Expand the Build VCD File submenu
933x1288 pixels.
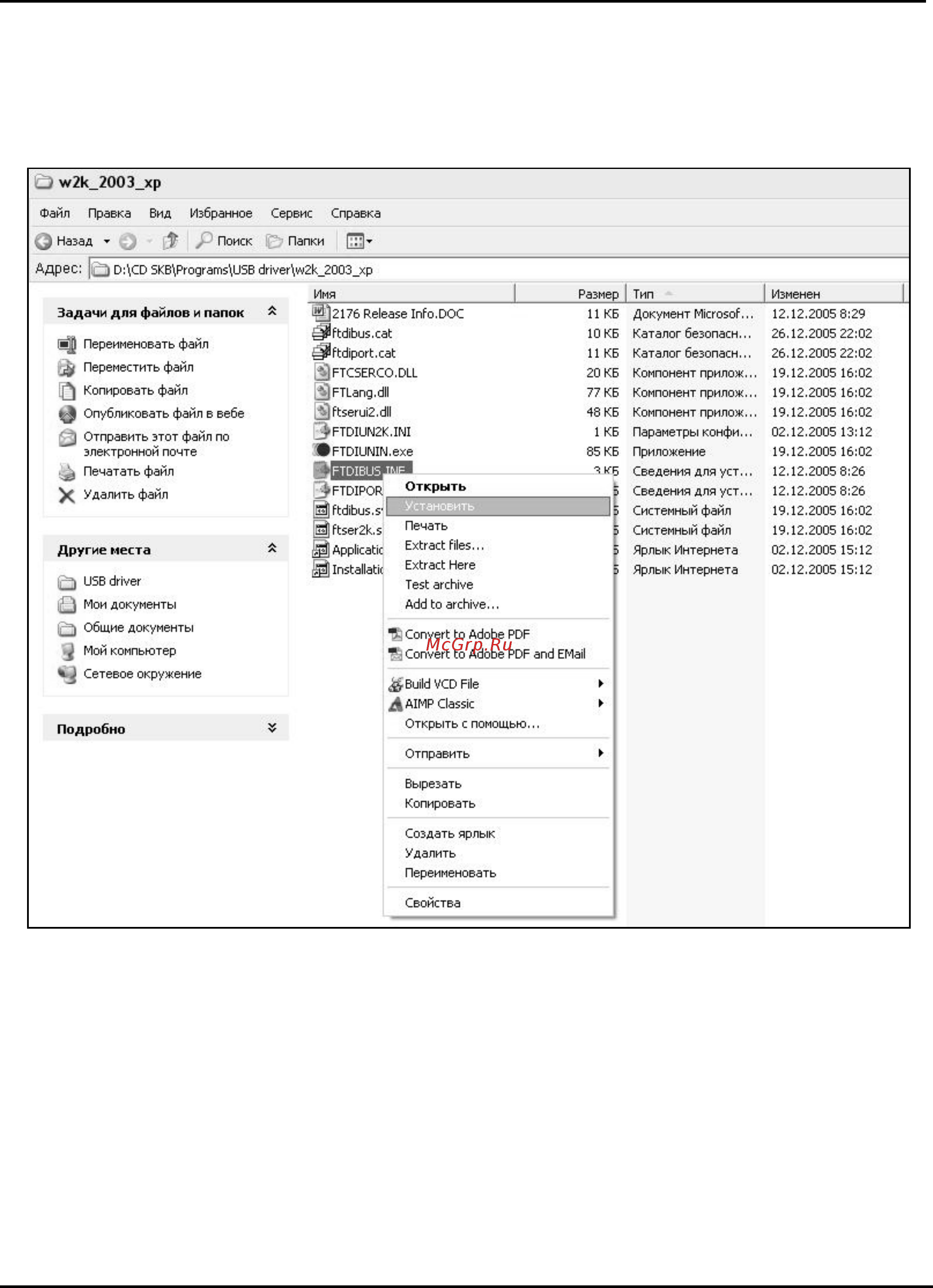coord(601,683)
